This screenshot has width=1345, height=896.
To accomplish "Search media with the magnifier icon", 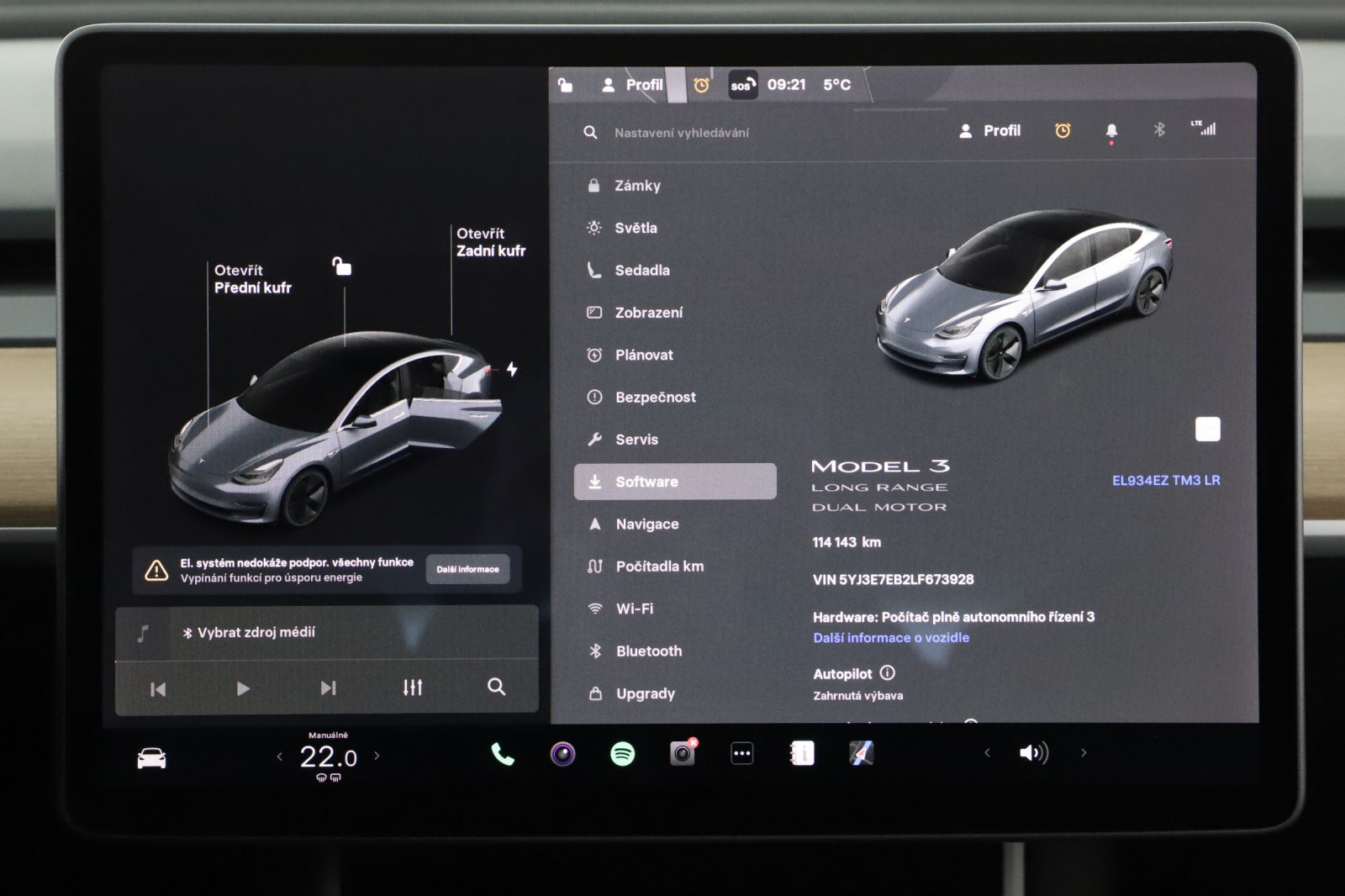I will point(497,687).
